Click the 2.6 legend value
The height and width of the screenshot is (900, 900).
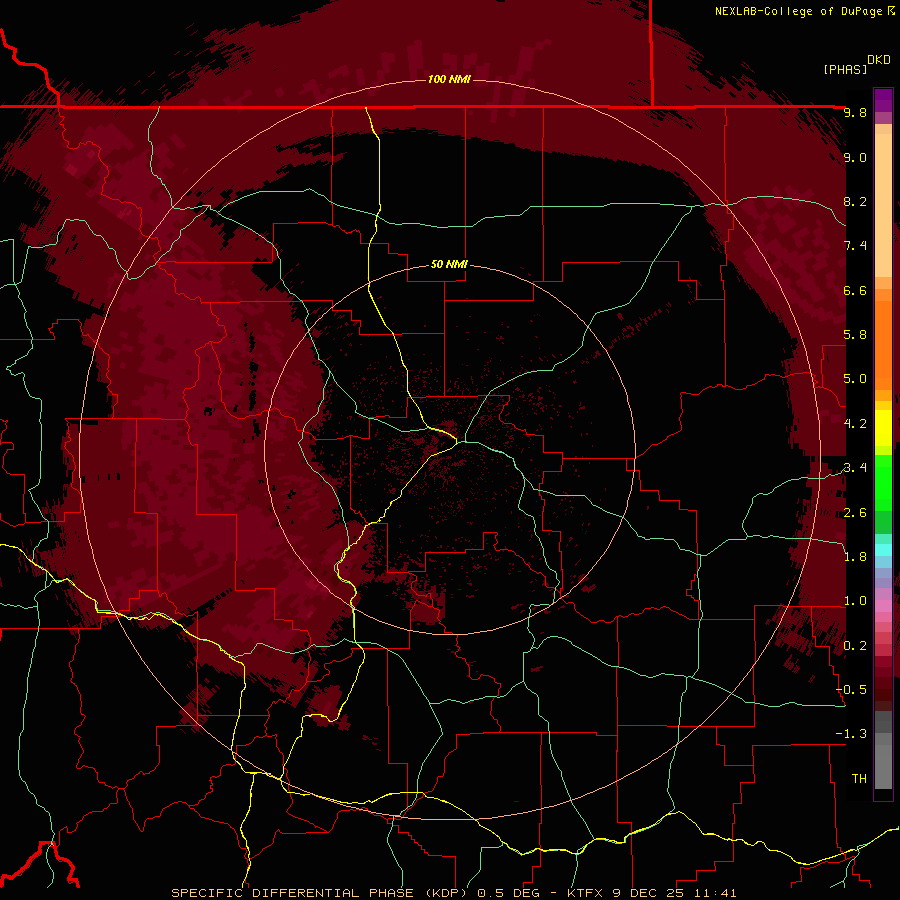coord(855,513)
